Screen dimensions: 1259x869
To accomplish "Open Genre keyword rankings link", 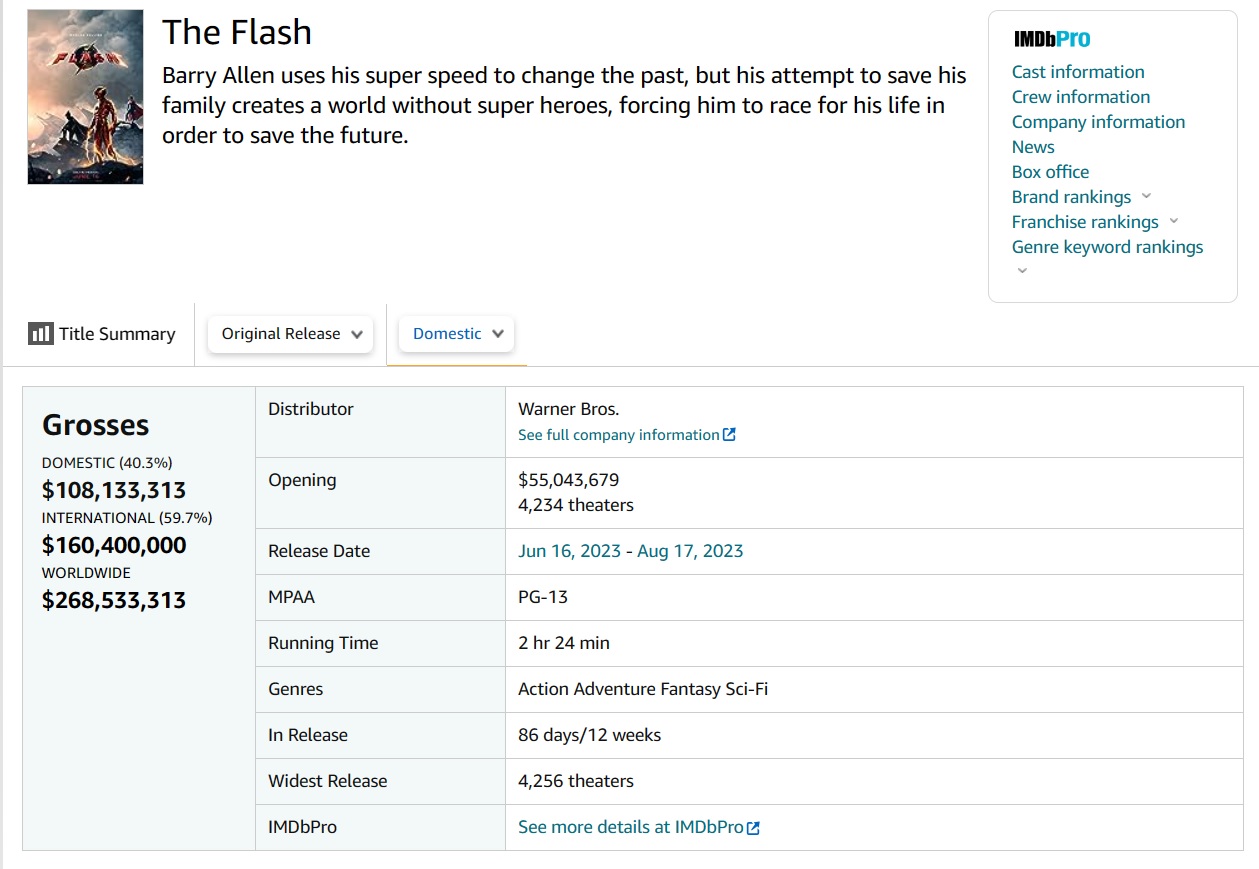I will [x=1107, y=247].
